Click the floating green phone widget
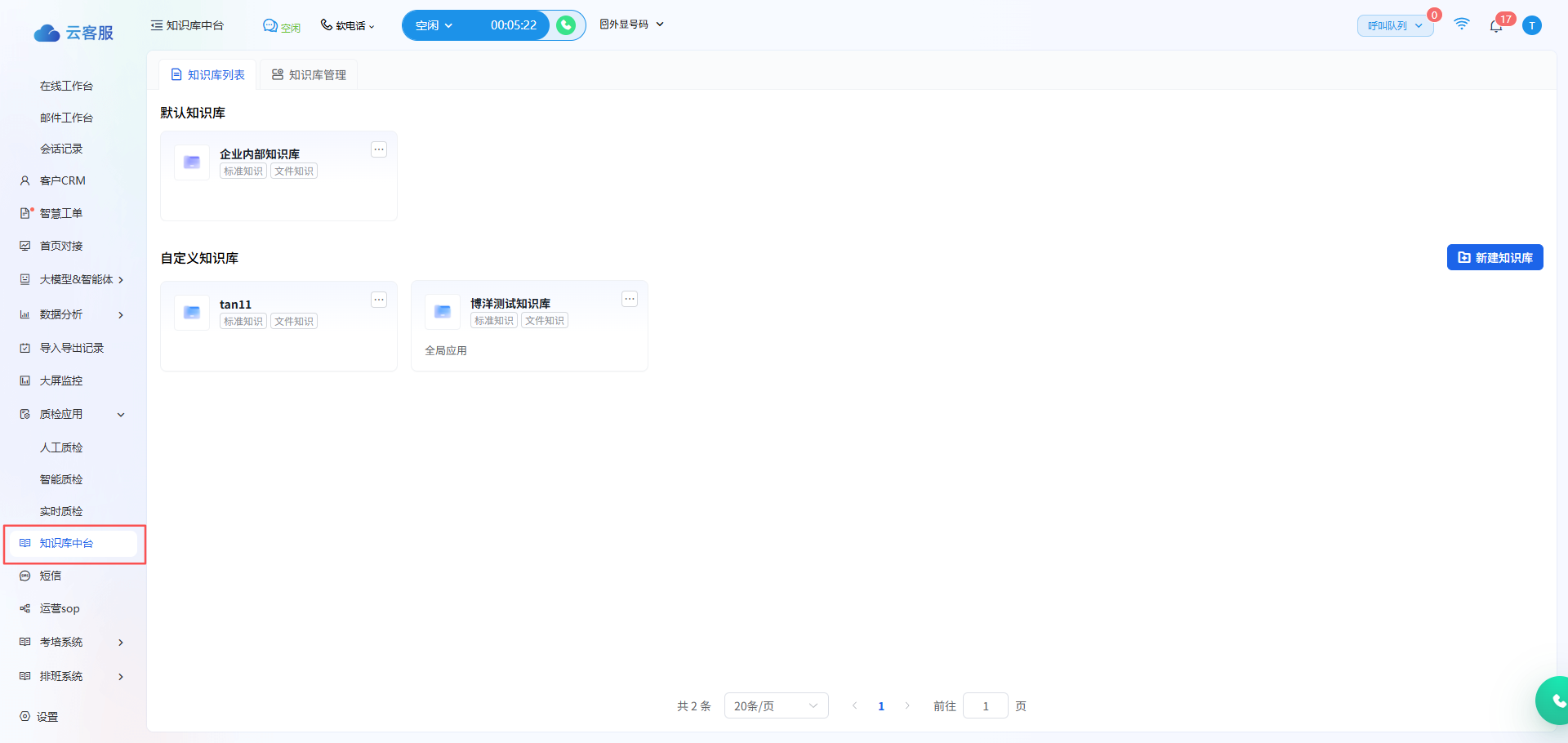Screen dimensions: 1568x743 1554,701
